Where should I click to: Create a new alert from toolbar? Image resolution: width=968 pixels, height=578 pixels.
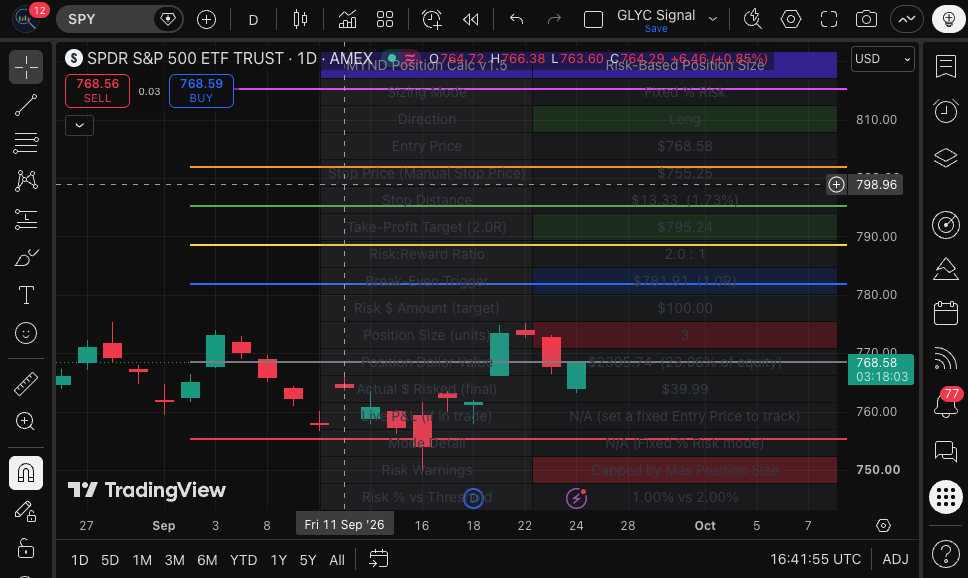pyautogui.click(x=432, y=20)
